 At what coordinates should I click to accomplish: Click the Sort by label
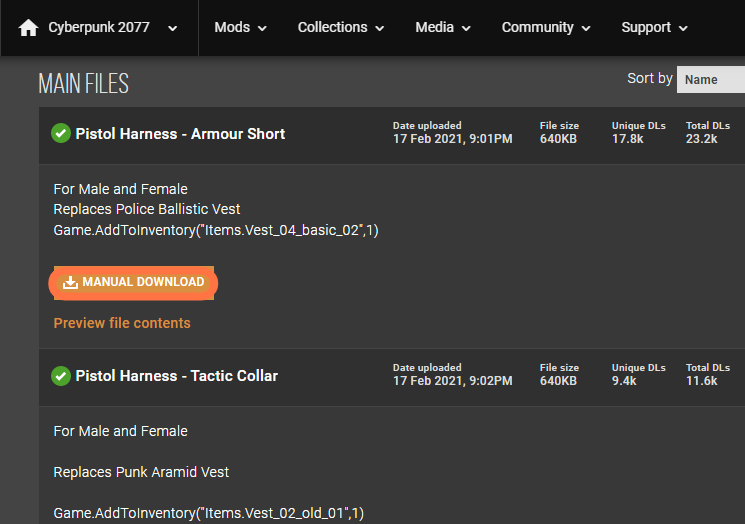pyautogui.click(x=649, y=78)
